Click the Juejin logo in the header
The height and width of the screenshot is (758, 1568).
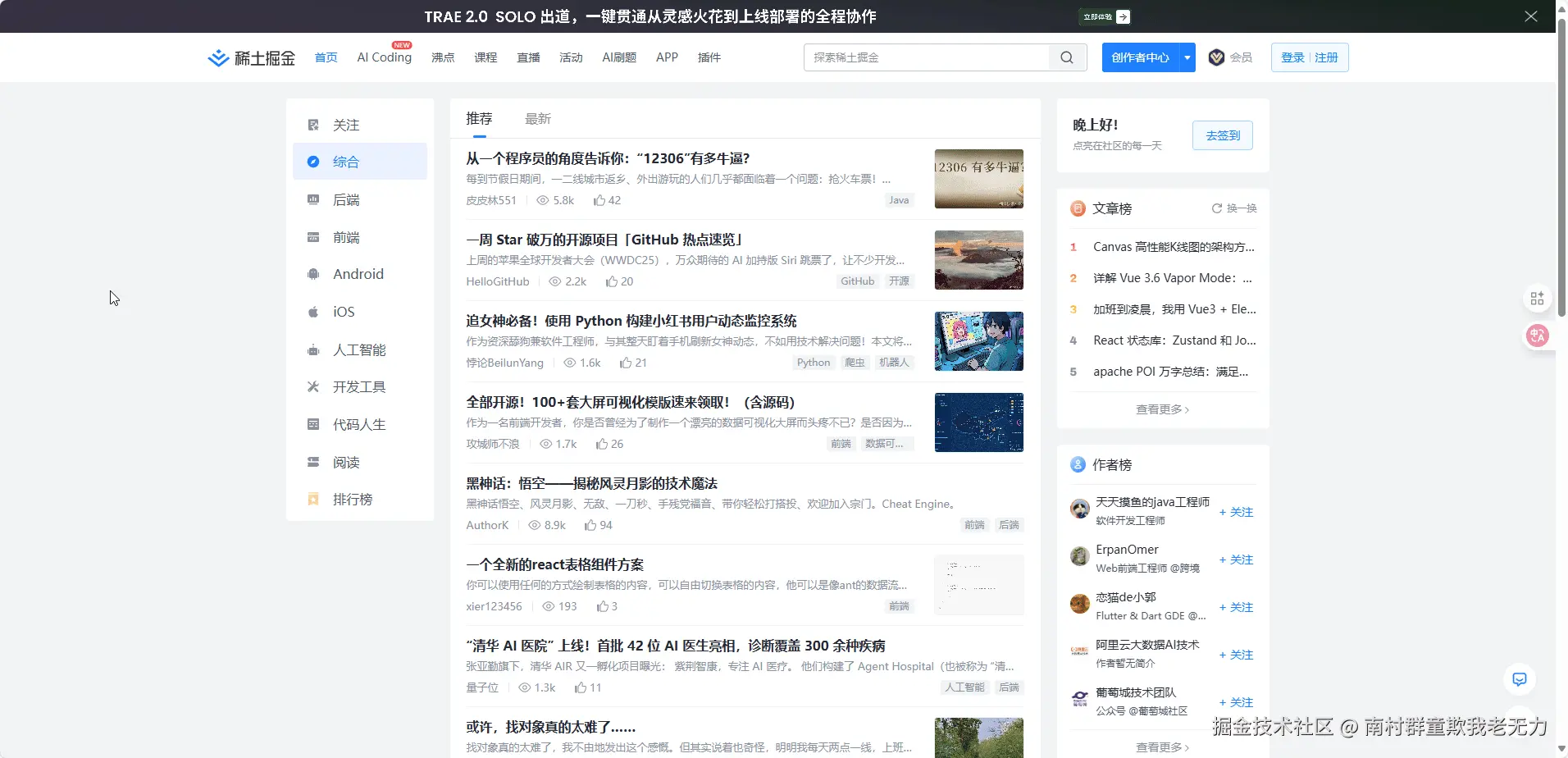(251, 57)
